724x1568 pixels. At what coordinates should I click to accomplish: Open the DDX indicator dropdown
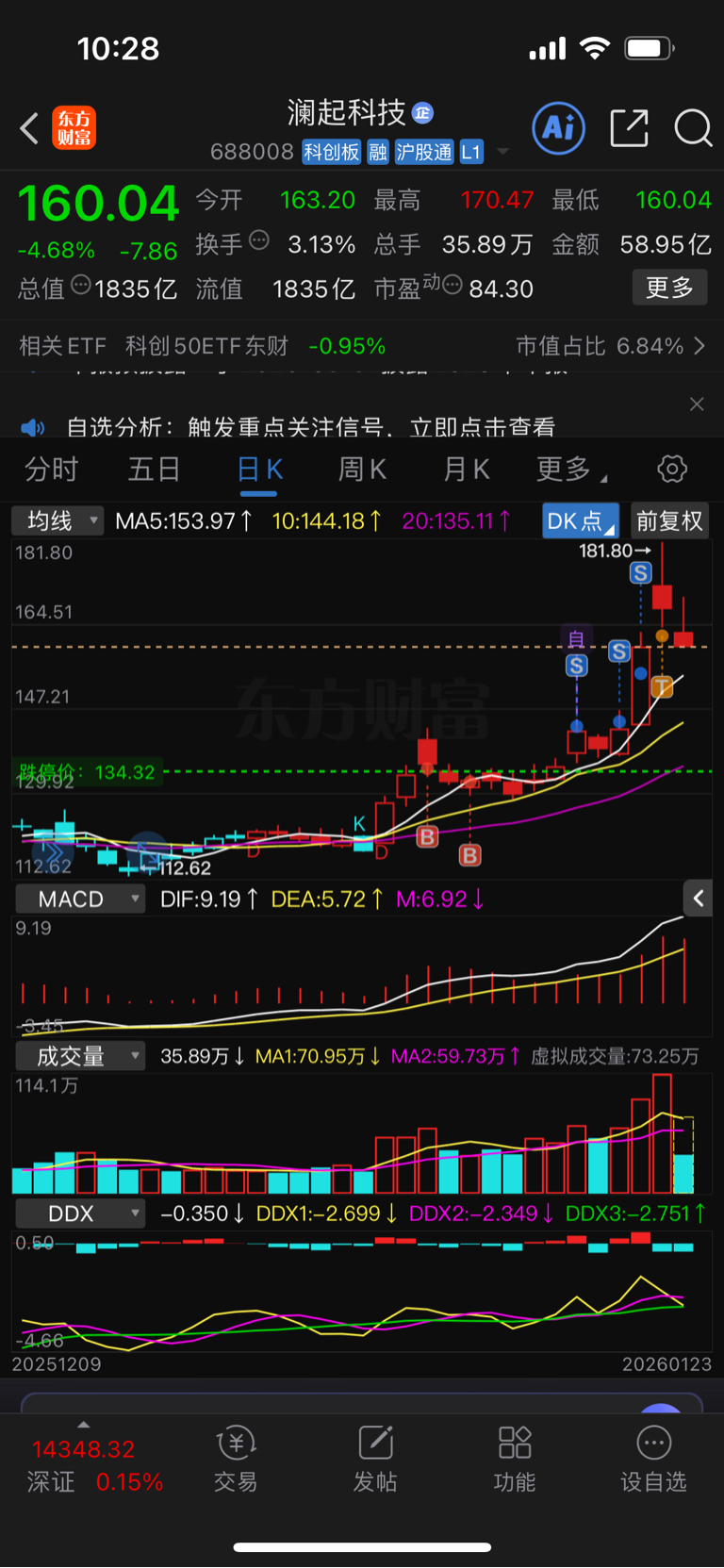80,1213
